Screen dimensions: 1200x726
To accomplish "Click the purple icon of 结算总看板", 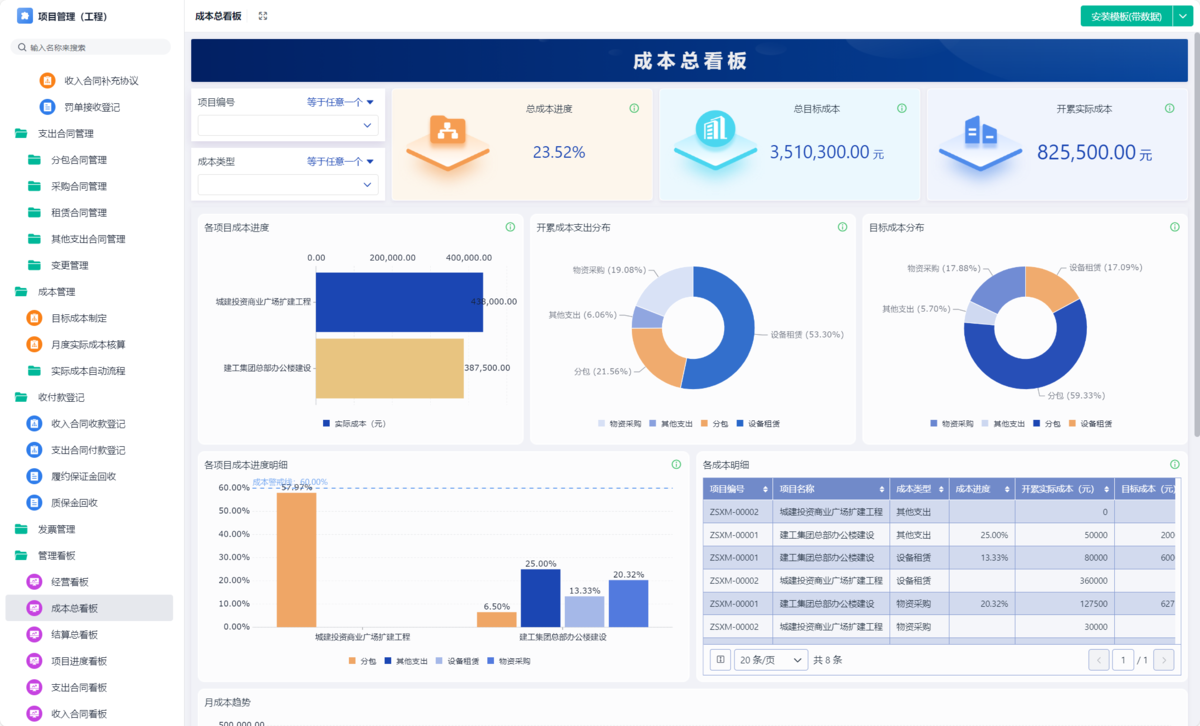I will 34,635.
